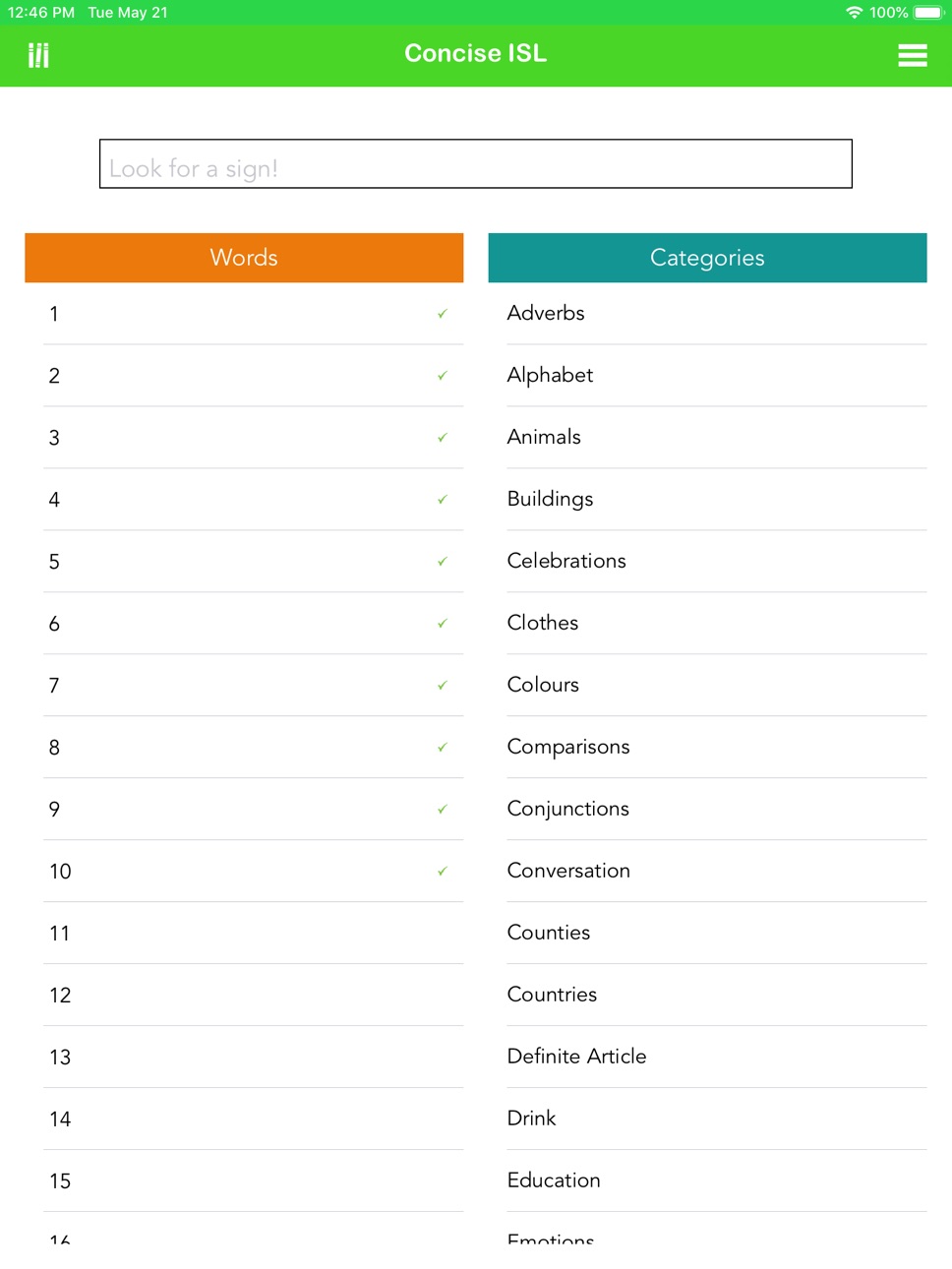Select word number 15
Viewport: 952px width, 1269px height.
click(253, 1181)
